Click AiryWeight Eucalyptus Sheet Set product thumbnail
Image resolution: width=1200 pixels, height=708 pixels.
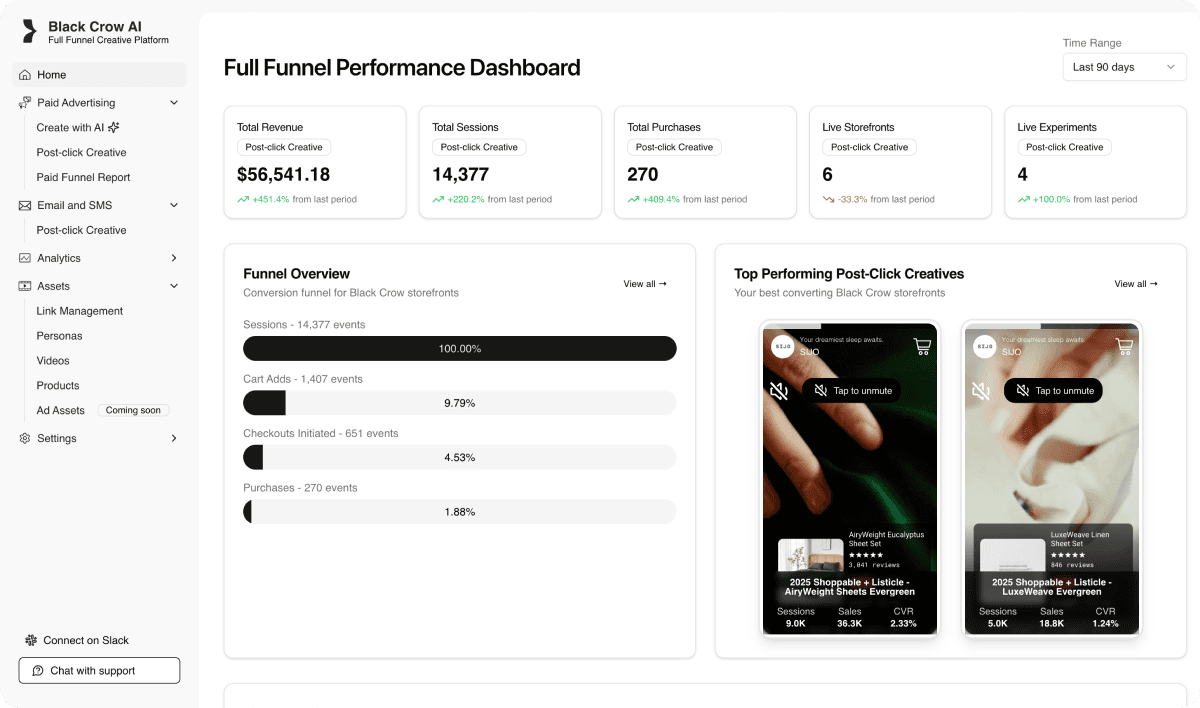(x=811, y=555)
